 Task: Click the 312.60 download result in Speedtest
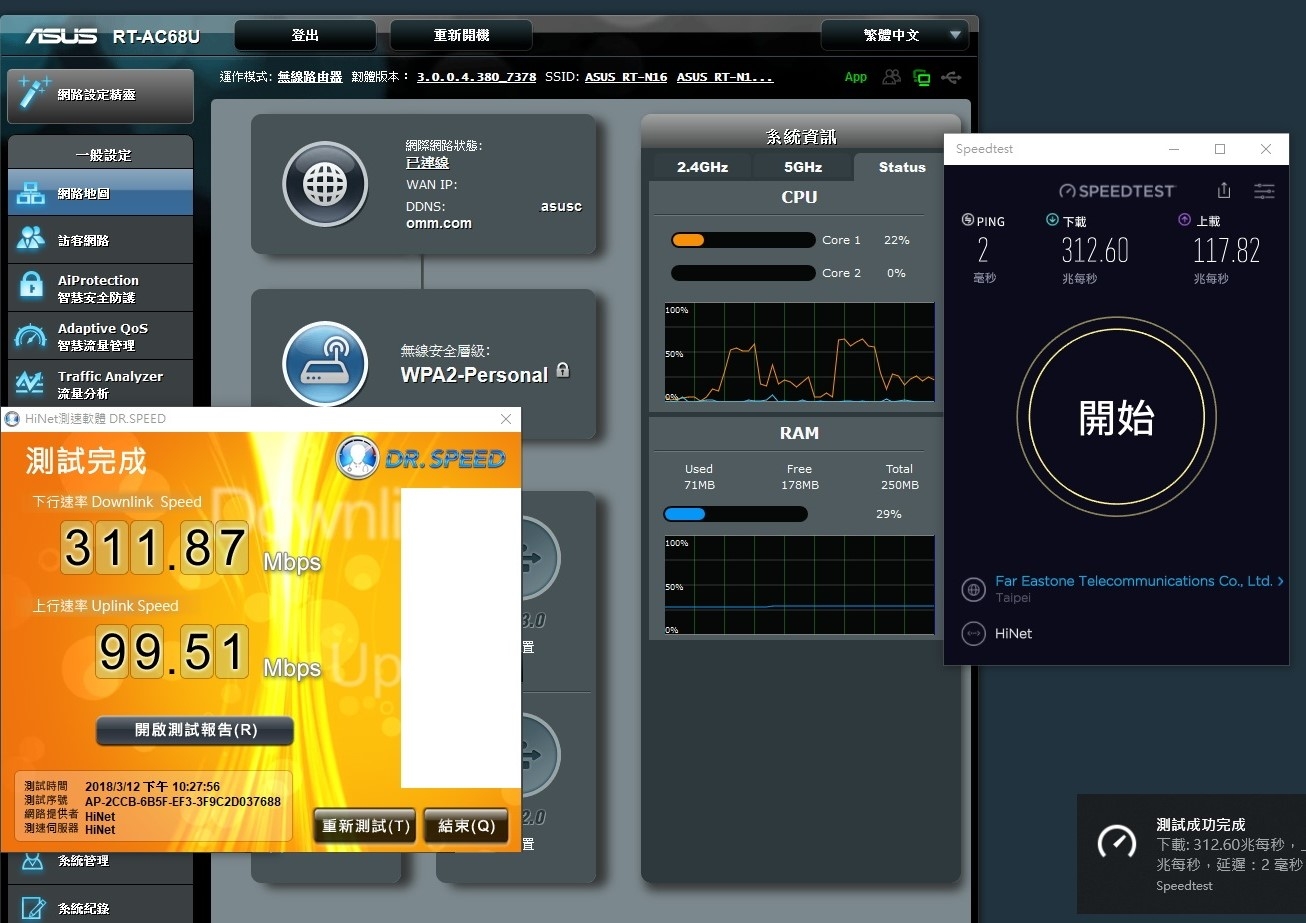(1094, 250)
